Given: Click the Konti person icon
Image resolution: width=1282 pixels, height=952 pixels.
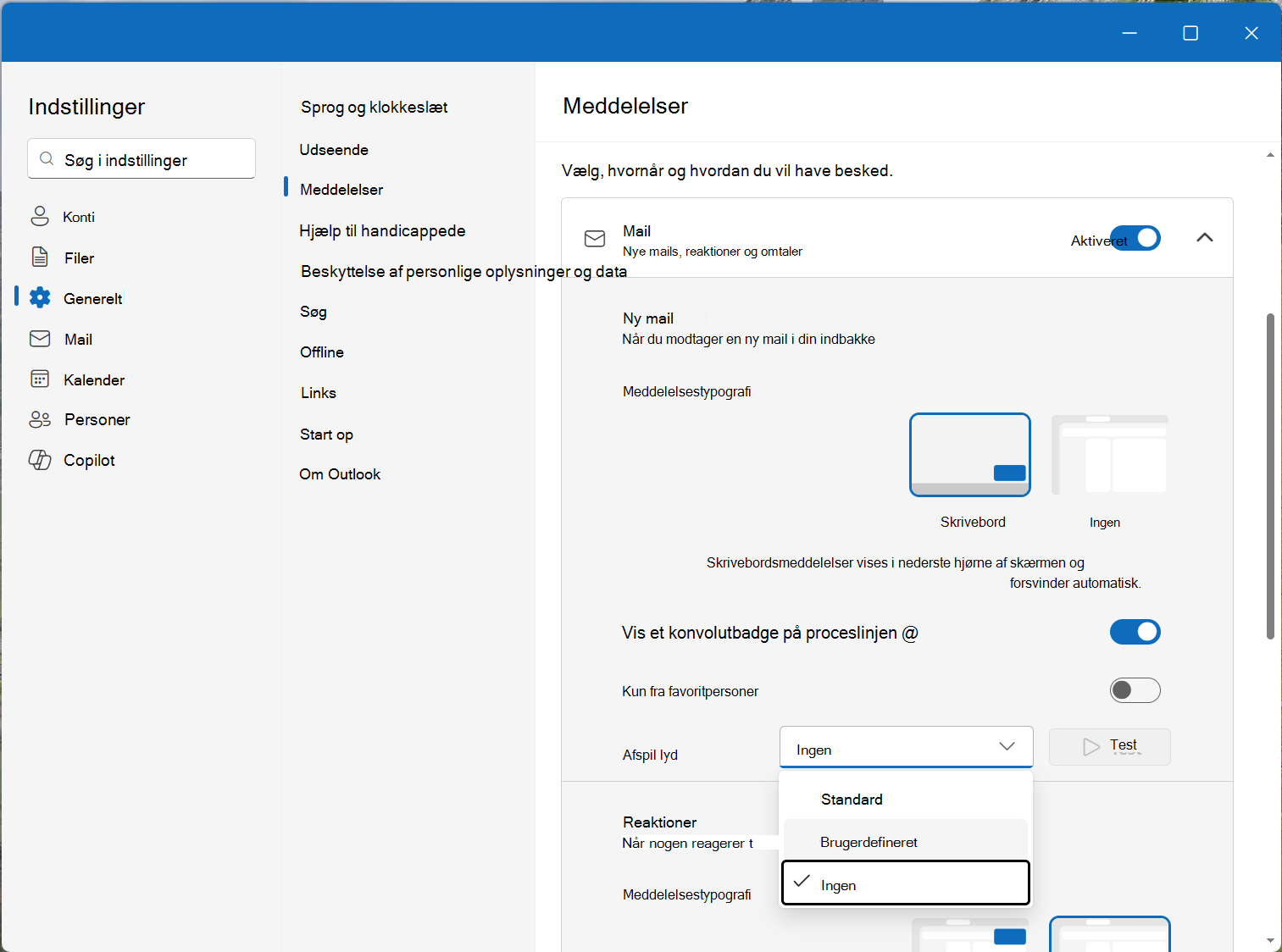Looking at the screenshot, I should point(40,216).
